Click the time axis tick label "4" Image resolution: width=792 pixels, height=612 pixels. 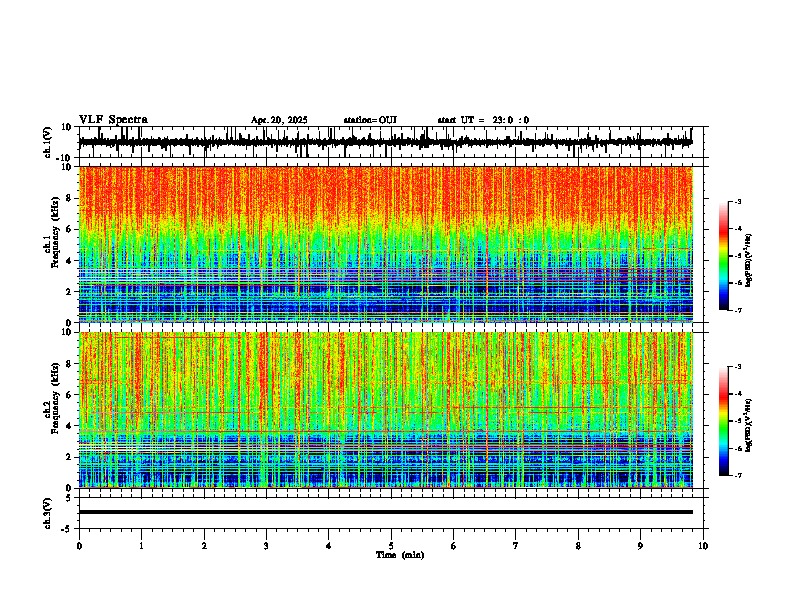tap(329, 546)
